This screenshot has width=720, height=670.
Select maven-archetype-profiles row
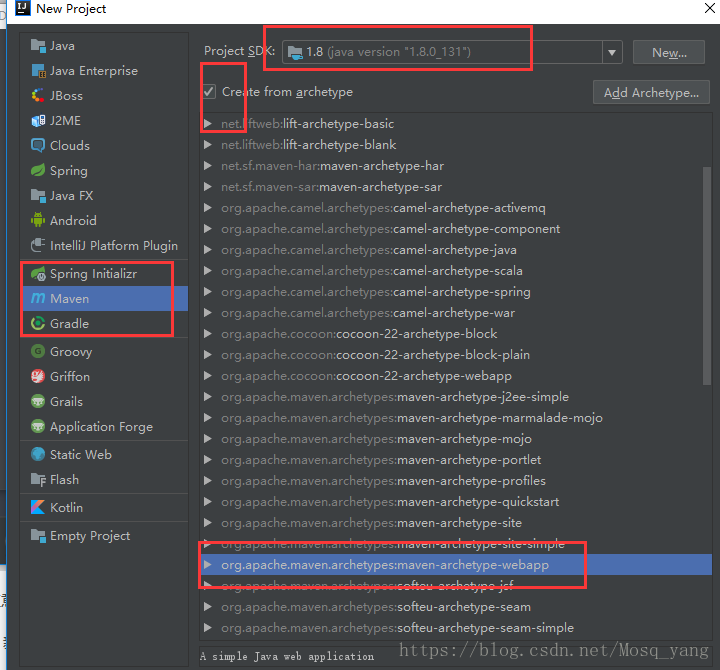[456, 481]
